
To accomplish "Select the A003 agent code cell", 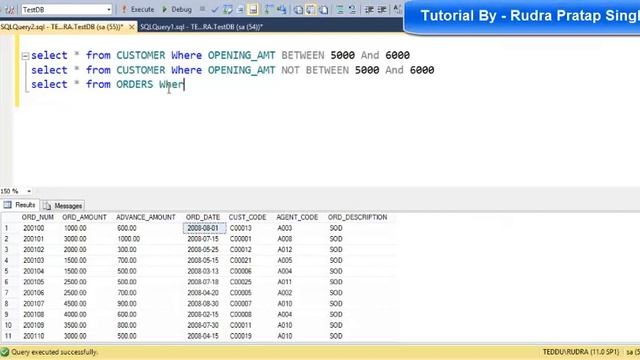I will pos(284,228).
